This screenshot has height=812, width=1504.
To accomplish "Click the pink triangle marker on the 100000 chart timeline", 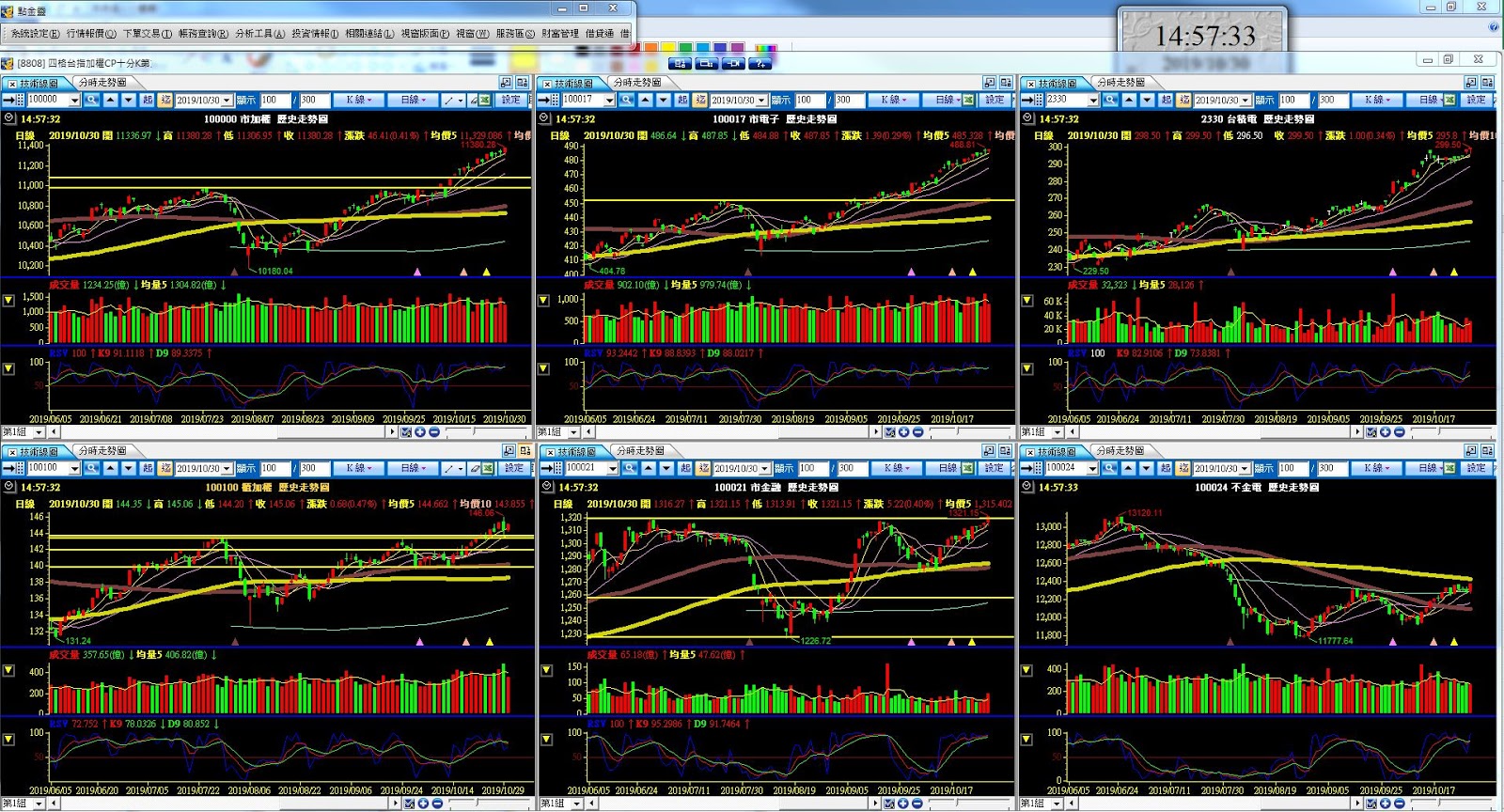I will [x=417, y=272].
